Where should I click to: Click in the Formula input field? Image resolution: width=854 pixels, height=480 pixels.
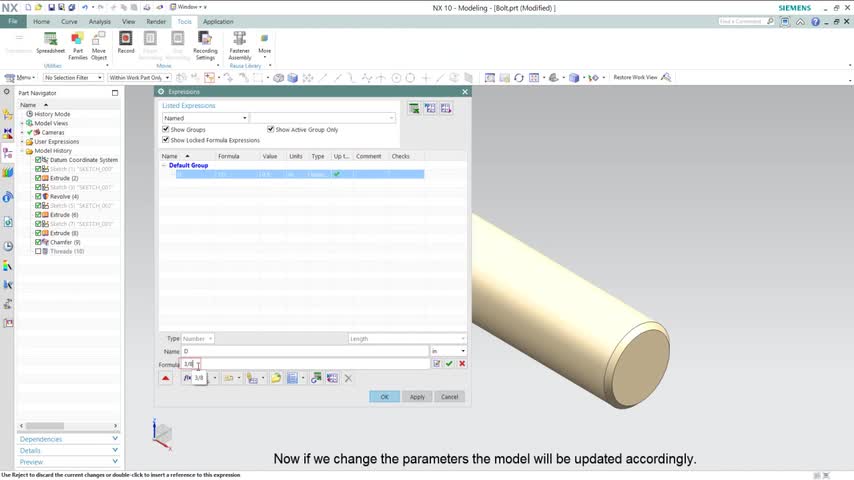(305, 363)
